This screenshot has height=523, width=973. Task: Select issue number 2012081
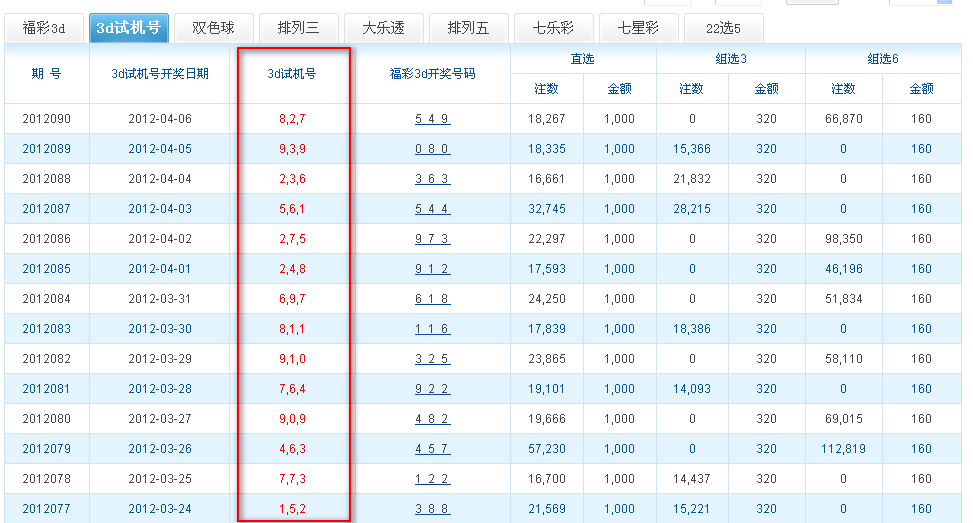tap(47, 389)
